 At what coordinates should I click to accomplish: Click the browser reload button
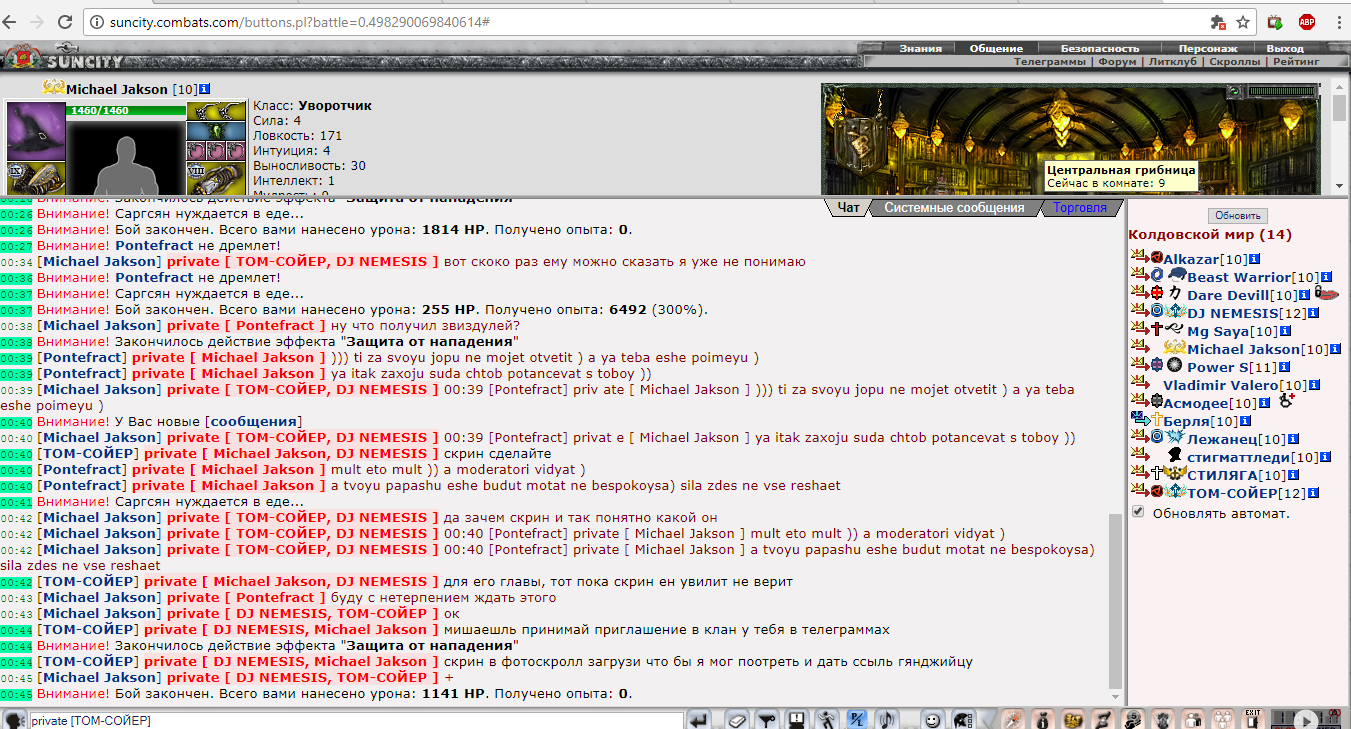pyautogui.click(x=65, y=21)
